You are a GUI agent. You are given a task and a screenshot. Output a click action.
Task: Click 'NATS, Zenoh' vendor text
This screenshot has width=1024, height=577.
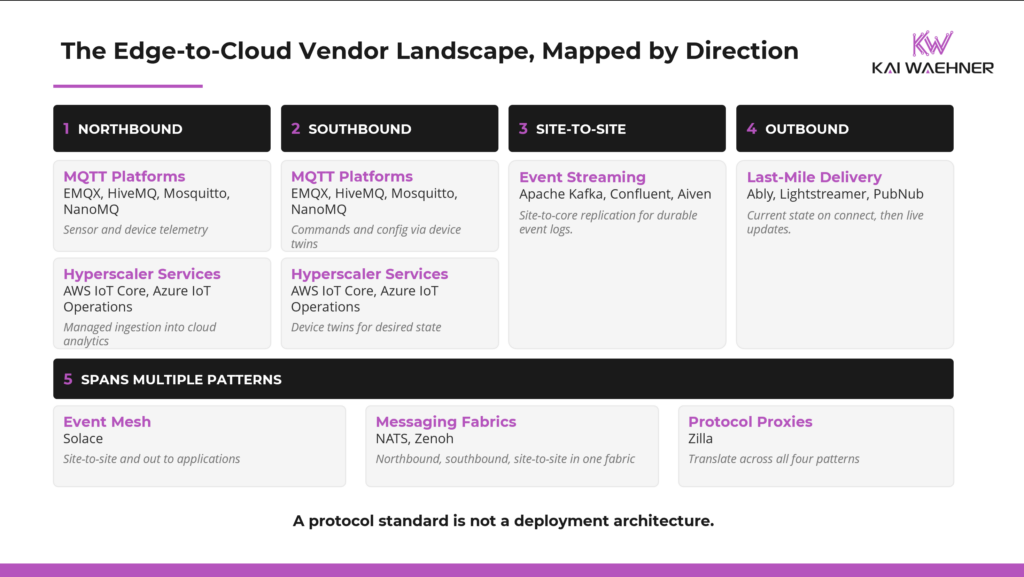click(x=415, y=439)
